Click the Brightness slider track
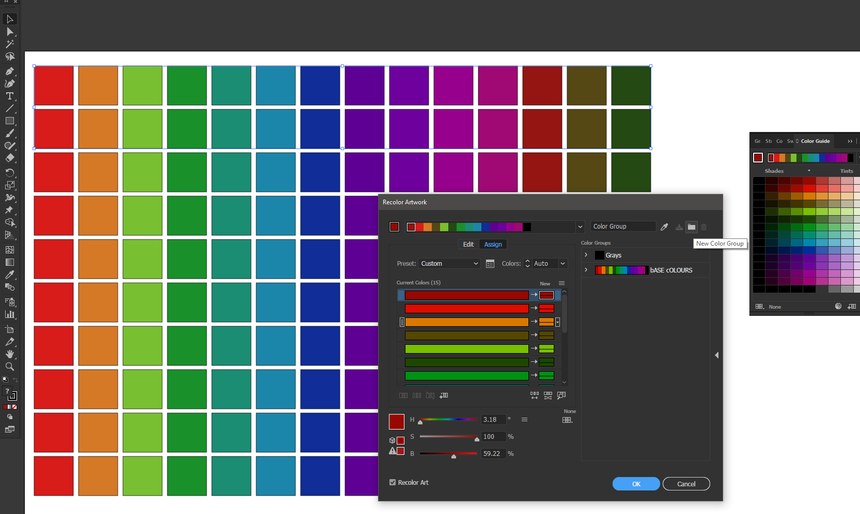The height and width of the screenshot is (514, 860). coord(462,454)
